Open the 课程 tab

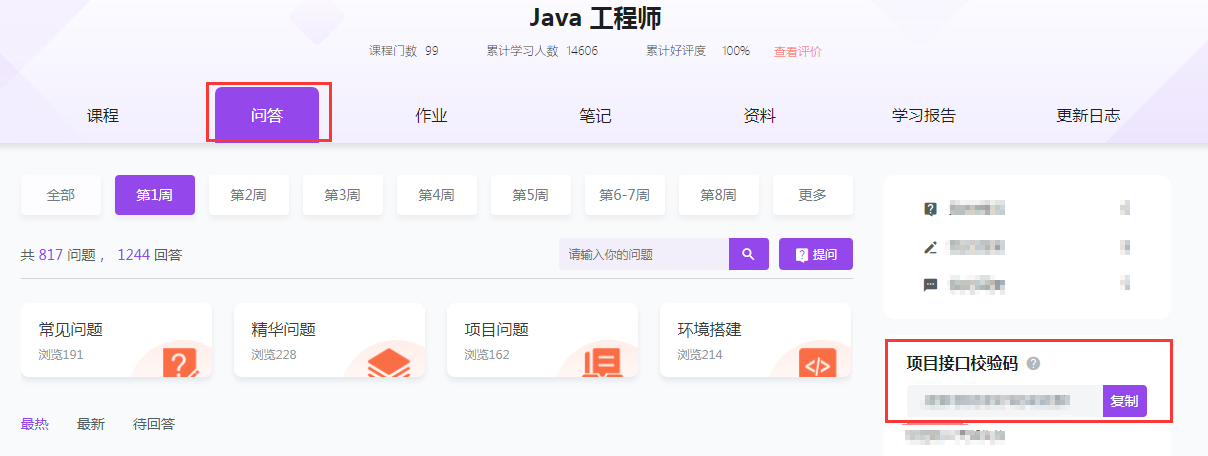tap(103, 116)
